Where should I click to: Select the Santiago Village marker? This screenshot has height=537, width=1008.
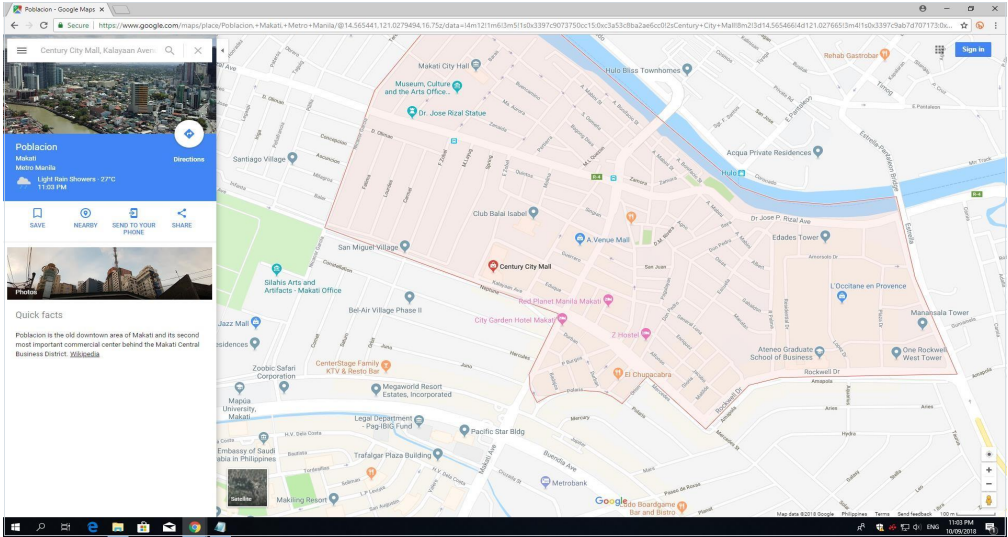[x=292, y=158]
